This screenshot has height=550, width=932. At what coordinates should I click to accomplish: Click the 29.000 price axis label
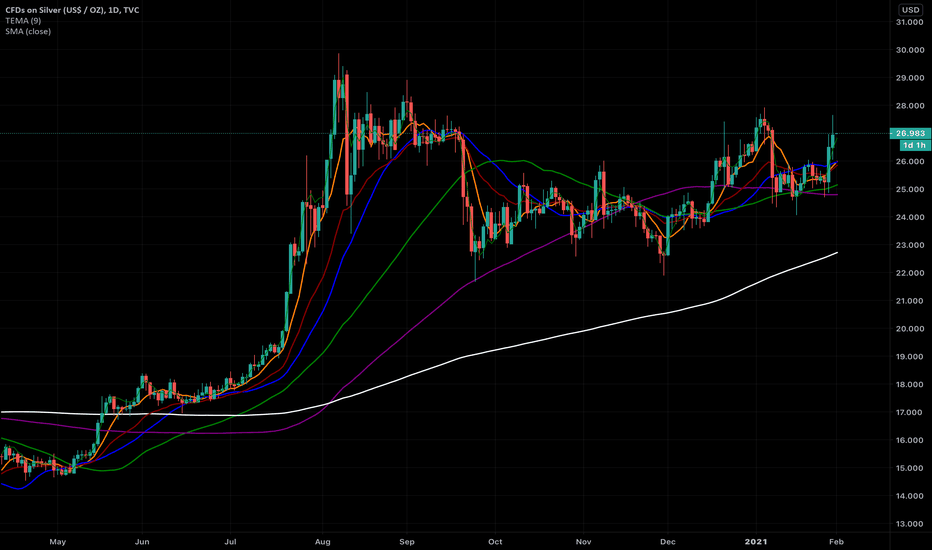click(x=909, y=78)
